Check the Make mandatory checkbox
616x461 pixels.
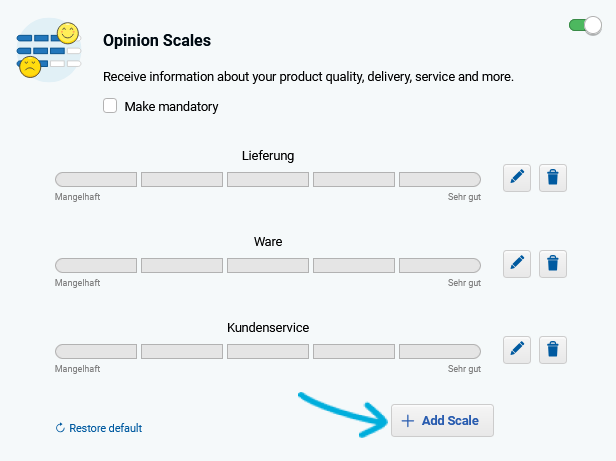(110, 106)
